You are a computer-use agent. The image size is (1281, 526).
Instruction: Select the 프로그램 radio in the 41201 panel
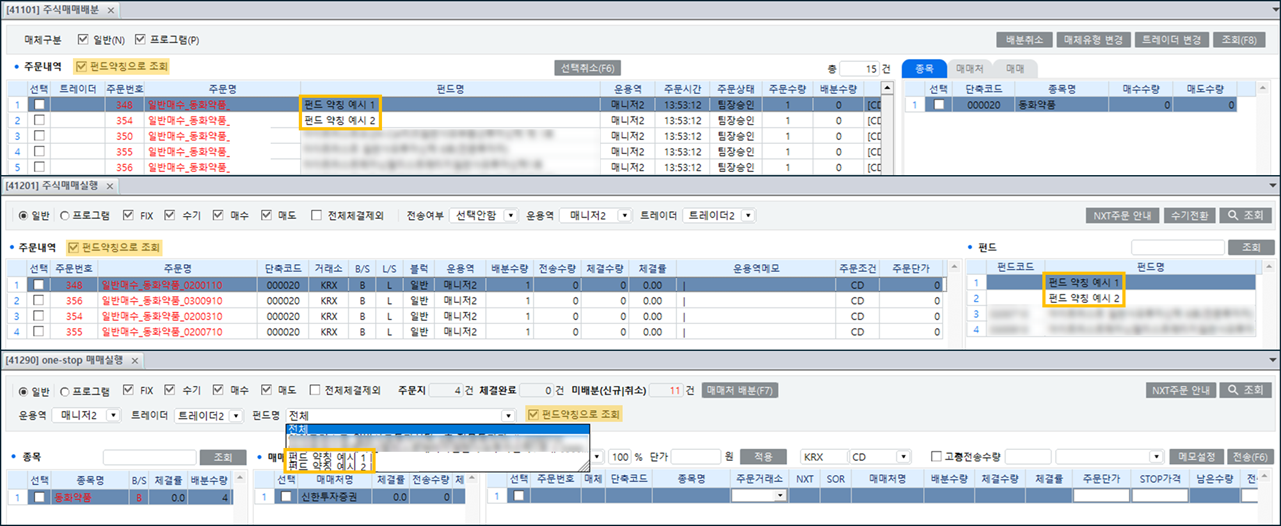tap(65, 215)
